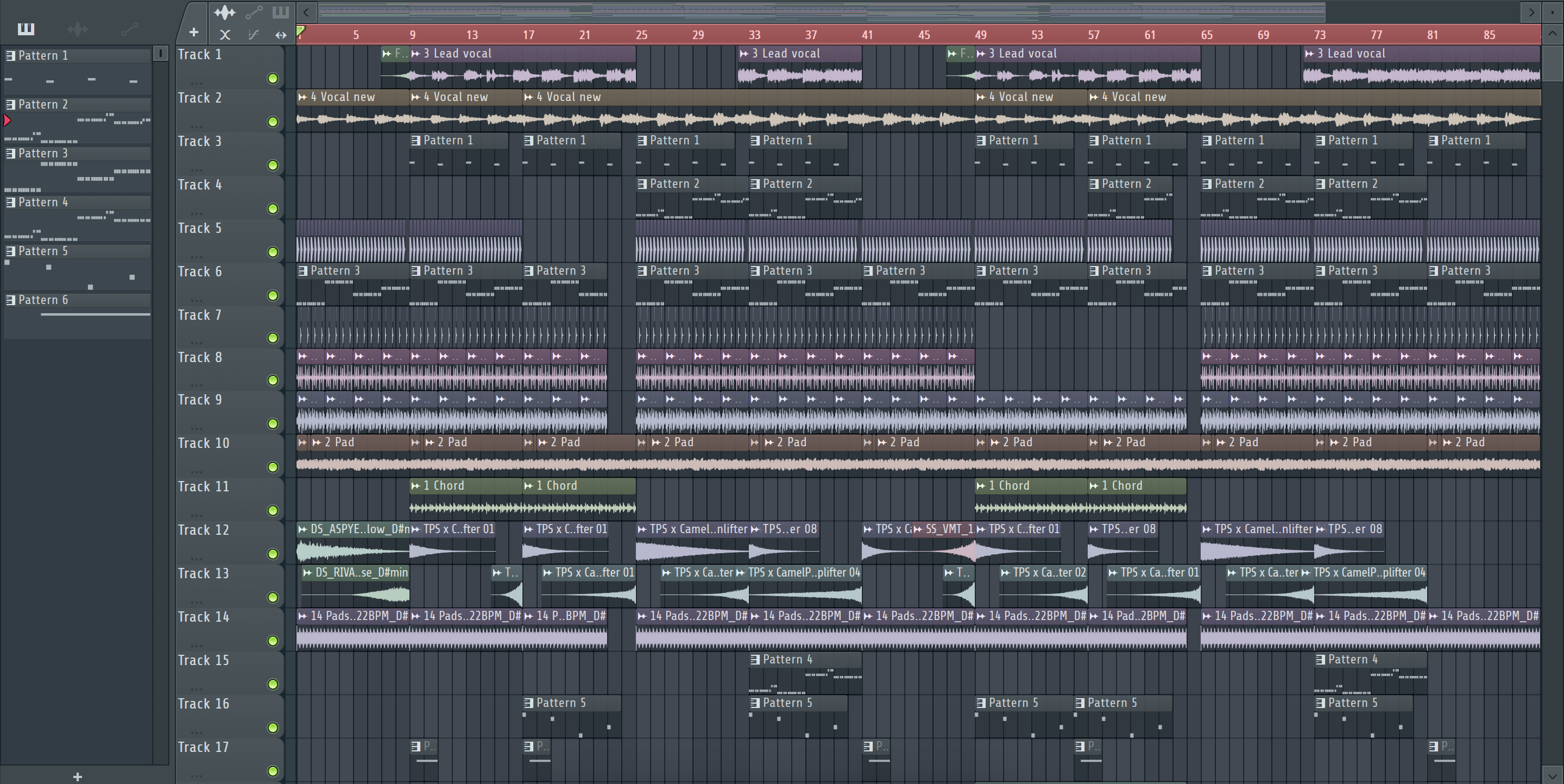Jump to bar 33 on the timeline ruler
Viewport: 1564px width, 784px height.
(x=754, y=35)
